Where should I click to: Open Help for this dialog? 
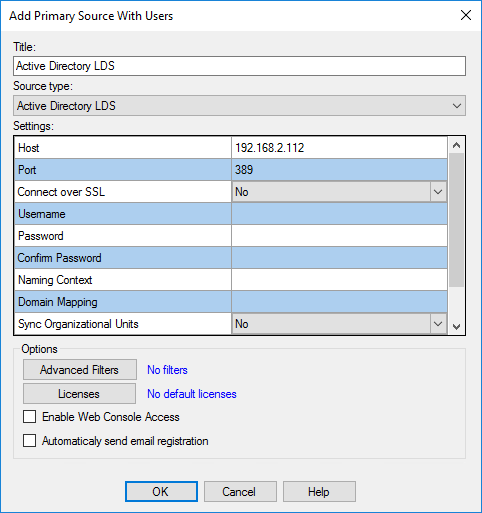[319, 491]
